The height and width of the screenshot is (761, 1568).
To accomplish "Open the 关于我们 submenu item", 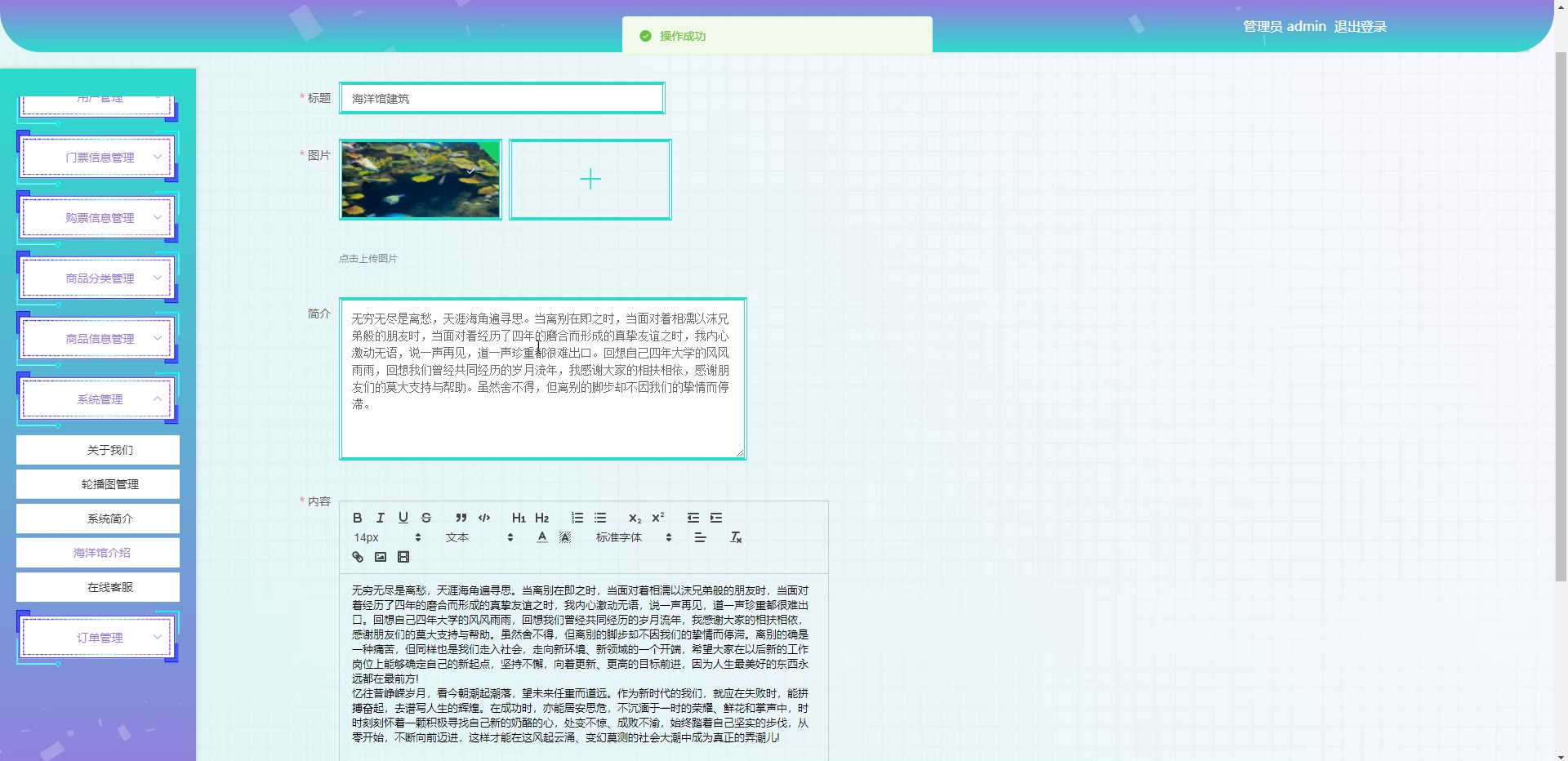I will pyautogui.click(x=98, y=450).
